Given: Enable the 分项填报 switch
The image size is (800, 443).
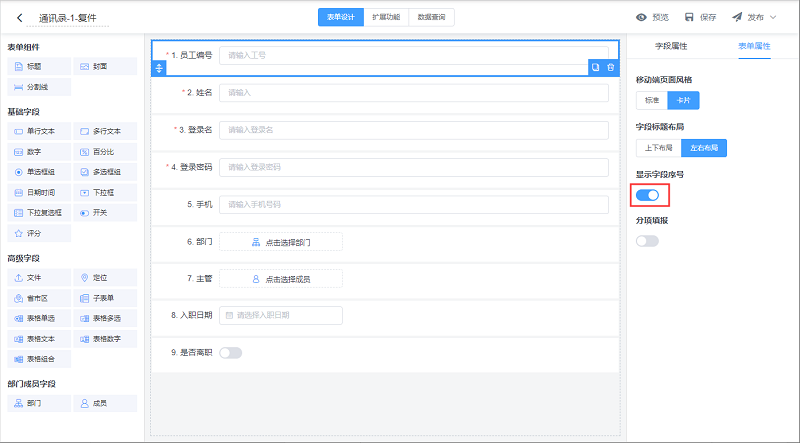Looking at the screenshot, I should point(647,240).
